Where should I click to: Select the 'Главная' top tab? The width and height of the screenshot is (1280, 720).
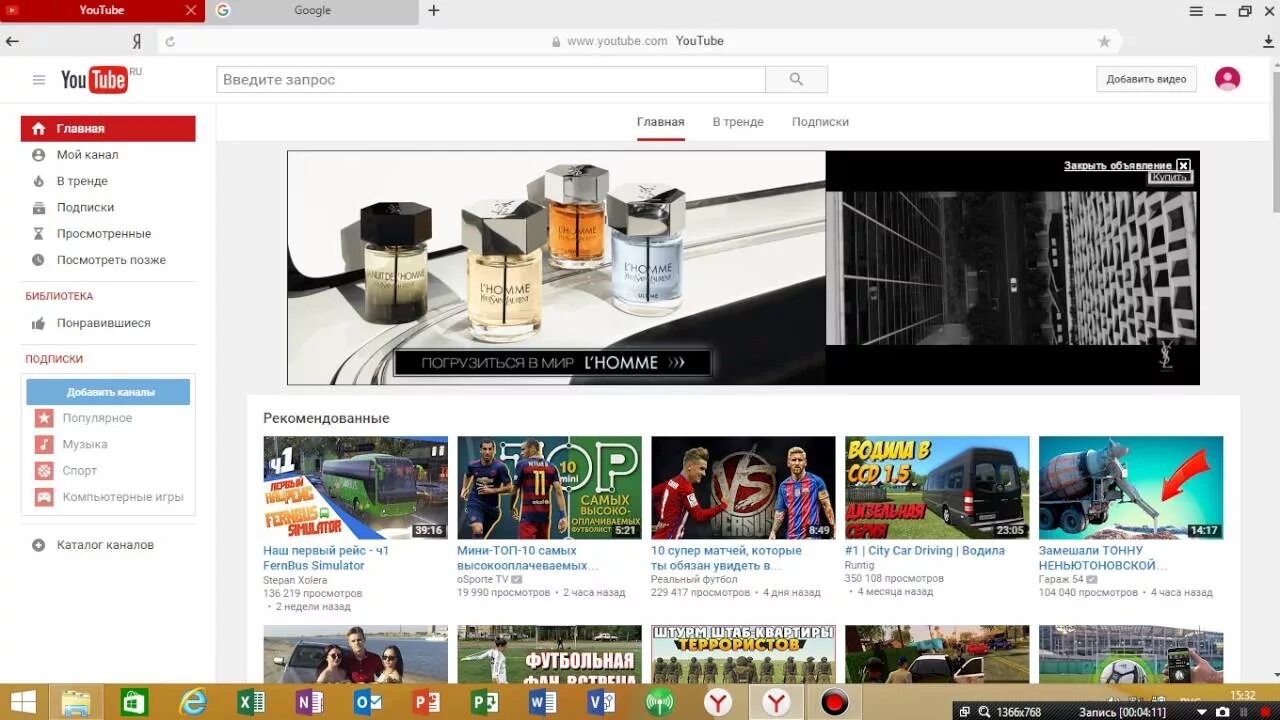[x=661, y=122]
